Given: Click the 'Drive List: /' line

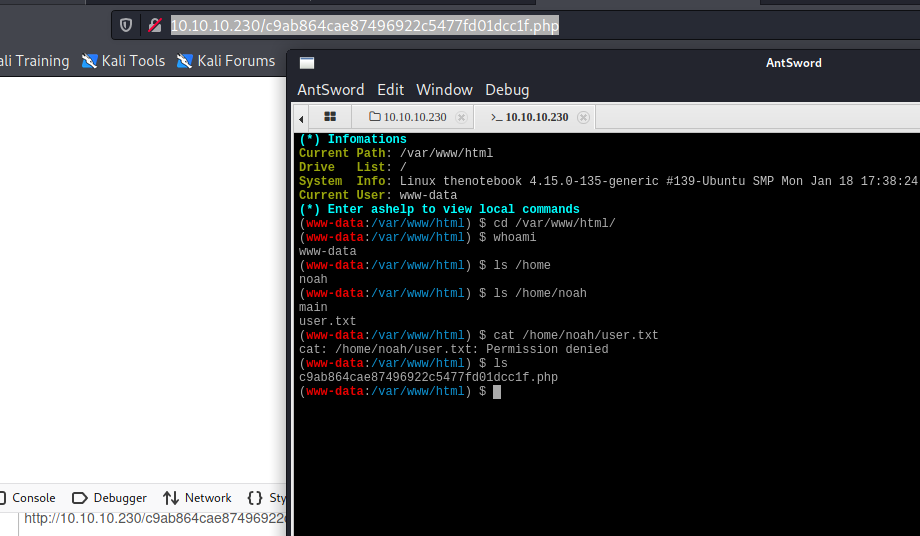Looking at the screenshot, I should 353,167.
